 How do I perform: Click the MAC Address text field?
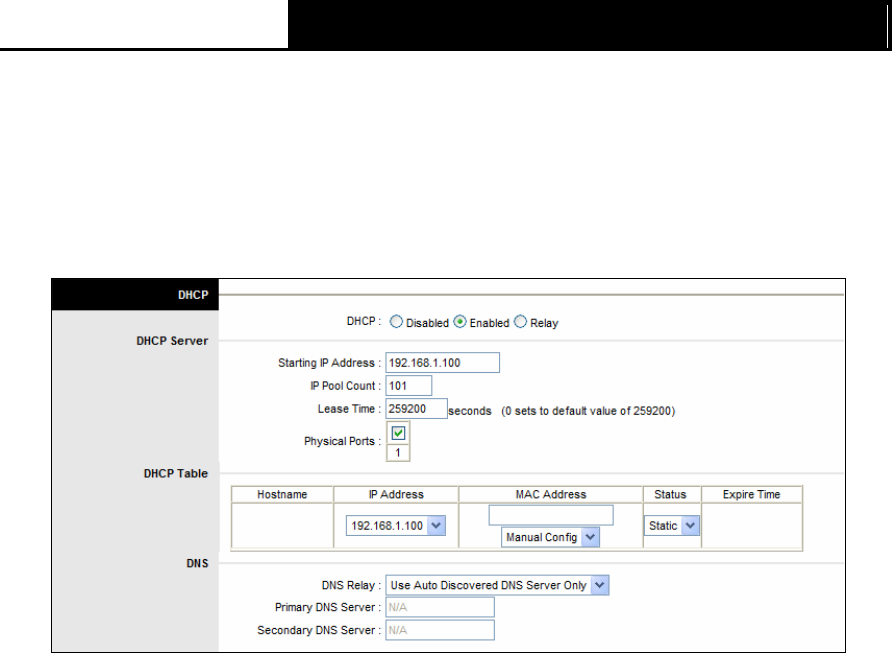point(551,515)
